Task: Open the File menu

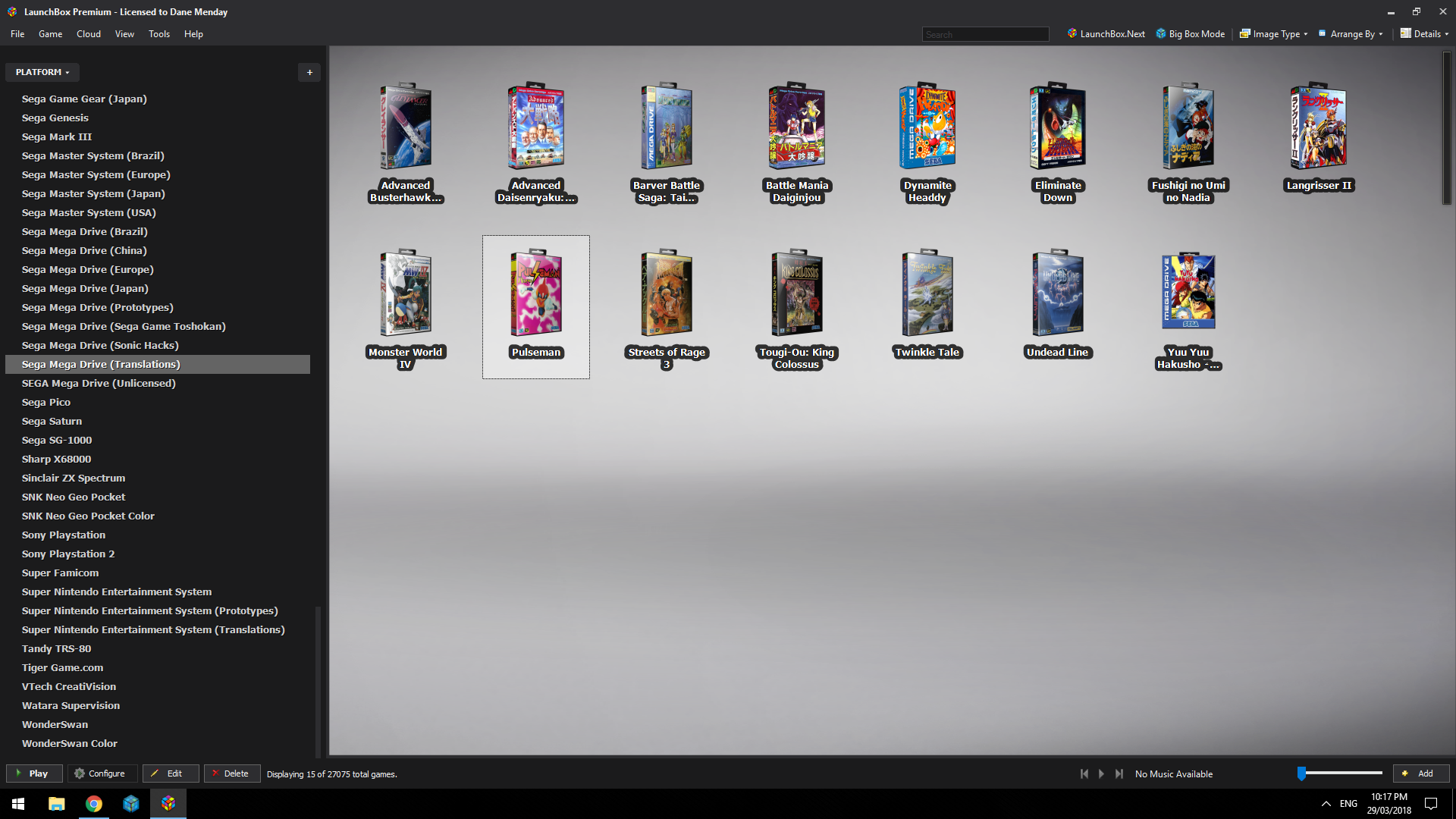Action: pos(17,34)
